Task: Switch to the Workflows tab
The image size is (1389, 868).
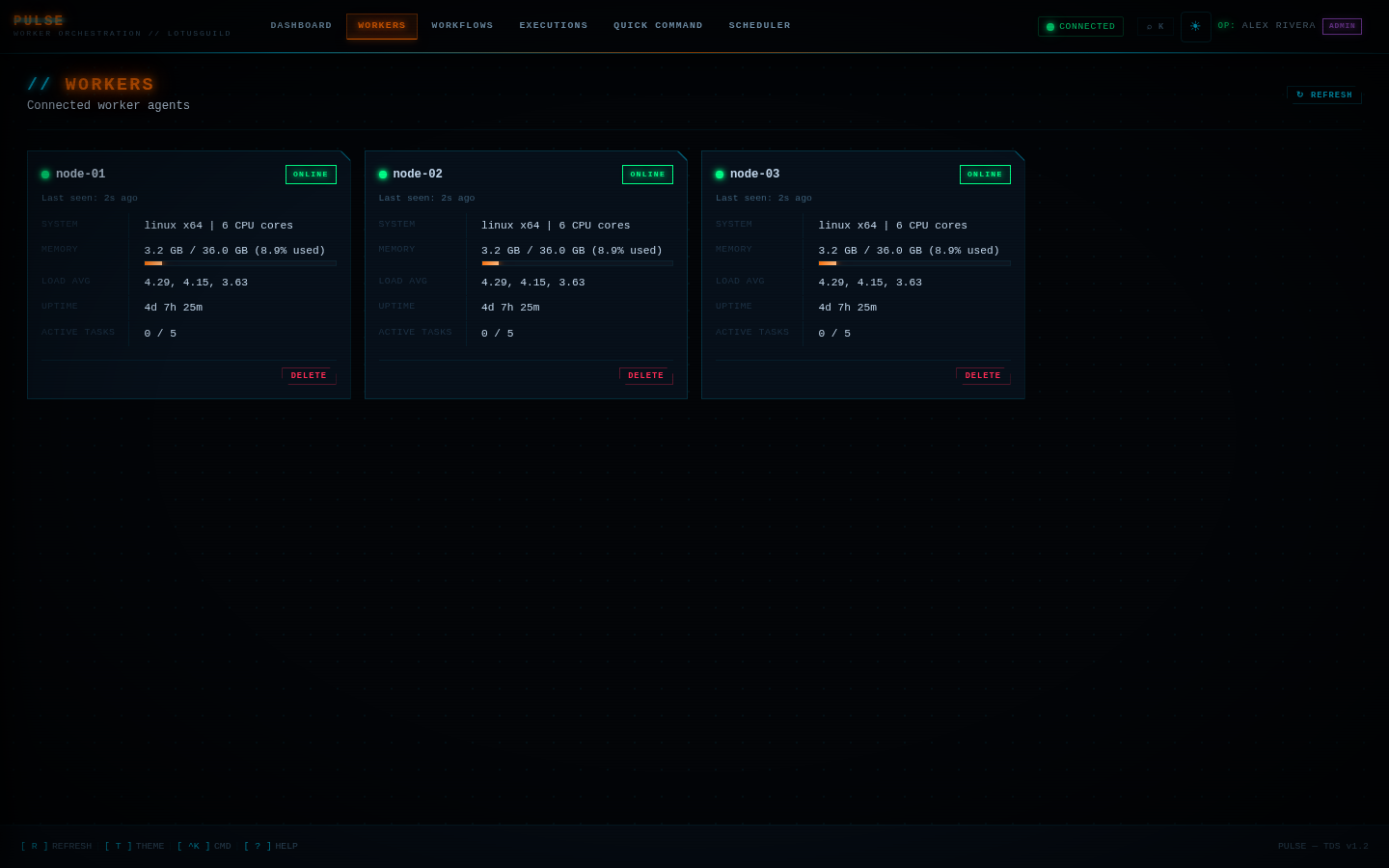Action: [x=462, y=26]
